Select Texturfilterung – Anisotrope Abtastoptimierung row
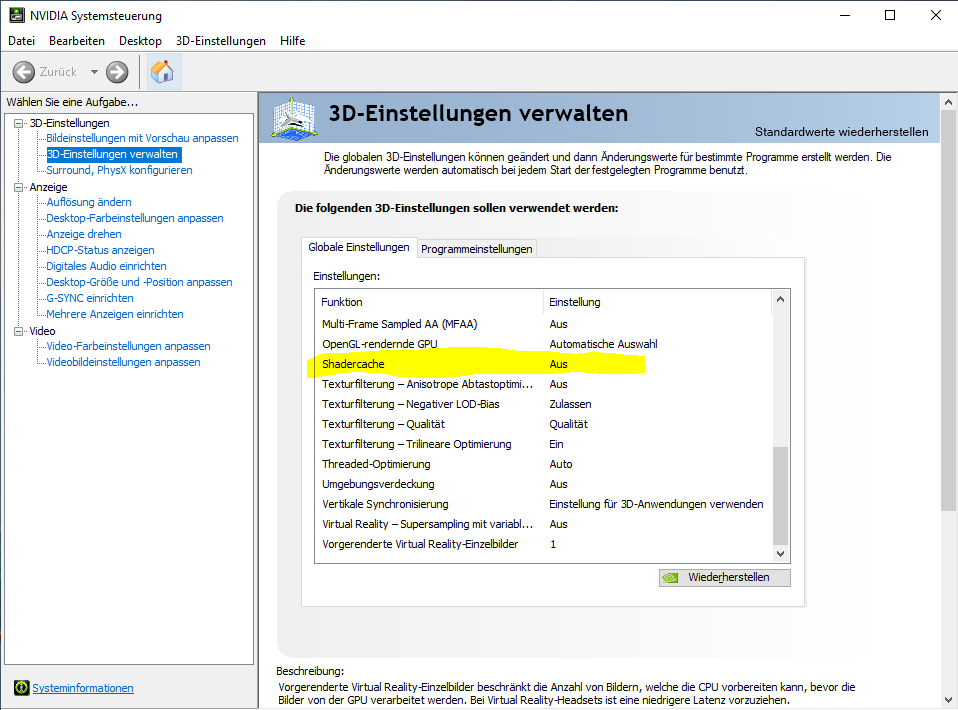 [x=543, y=384]
